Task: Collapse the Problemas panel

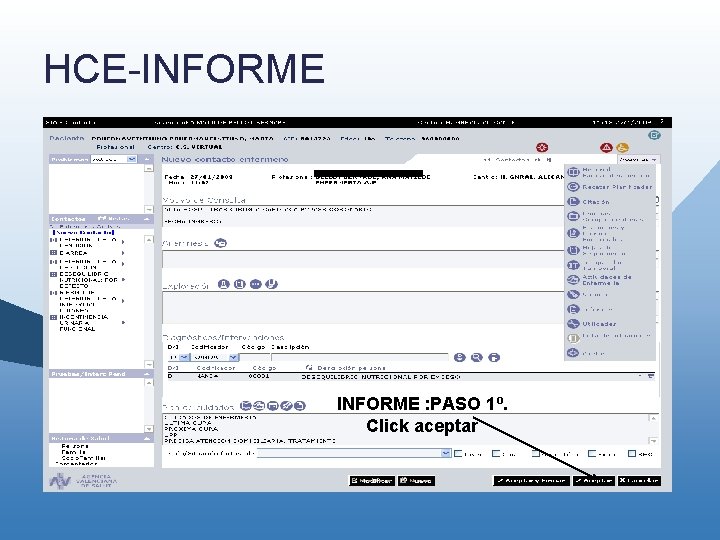Action: (147, 159)
